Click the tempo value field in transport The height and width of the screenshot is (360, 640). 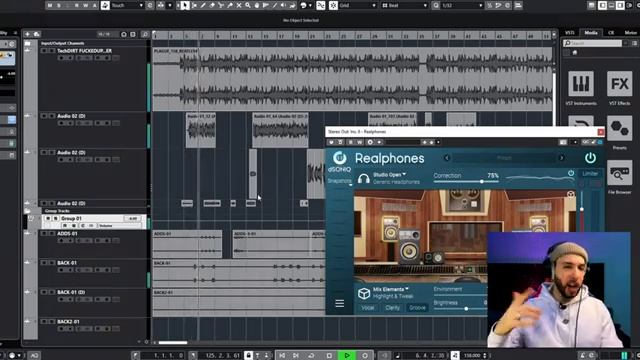(471, 356)
